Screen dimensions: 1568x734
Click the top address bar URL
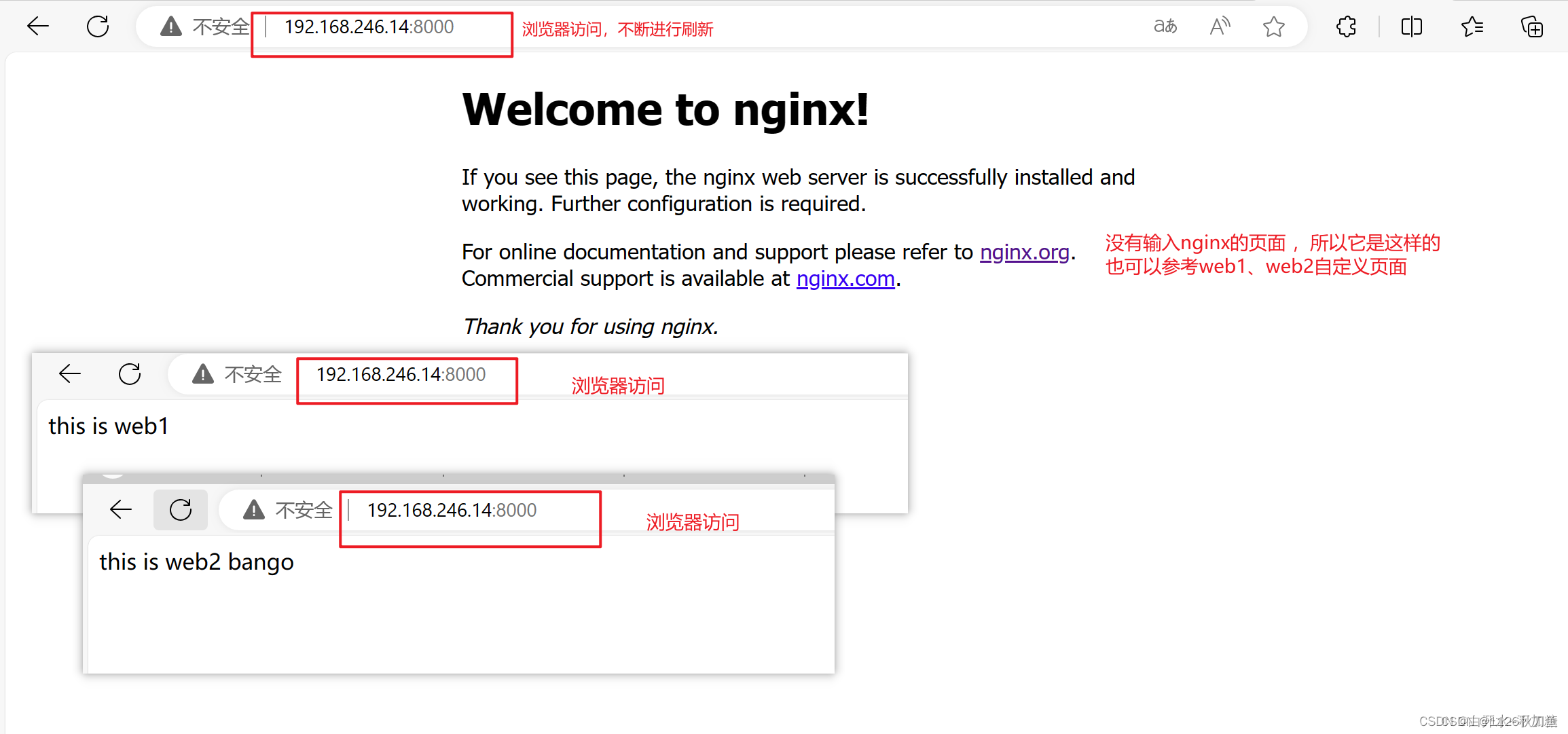click(x=369, y=26)
